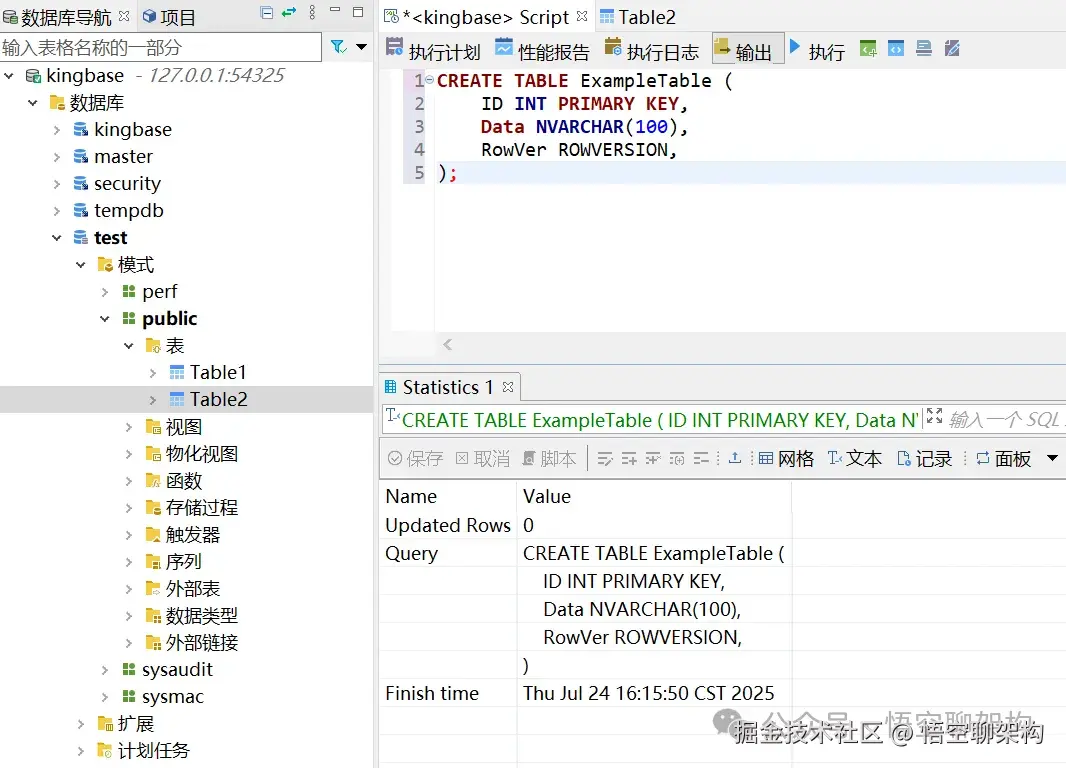This screenshot has width=1066, height=768.
Task: Click the filter funnel icon in navigator
Action: 338,47
